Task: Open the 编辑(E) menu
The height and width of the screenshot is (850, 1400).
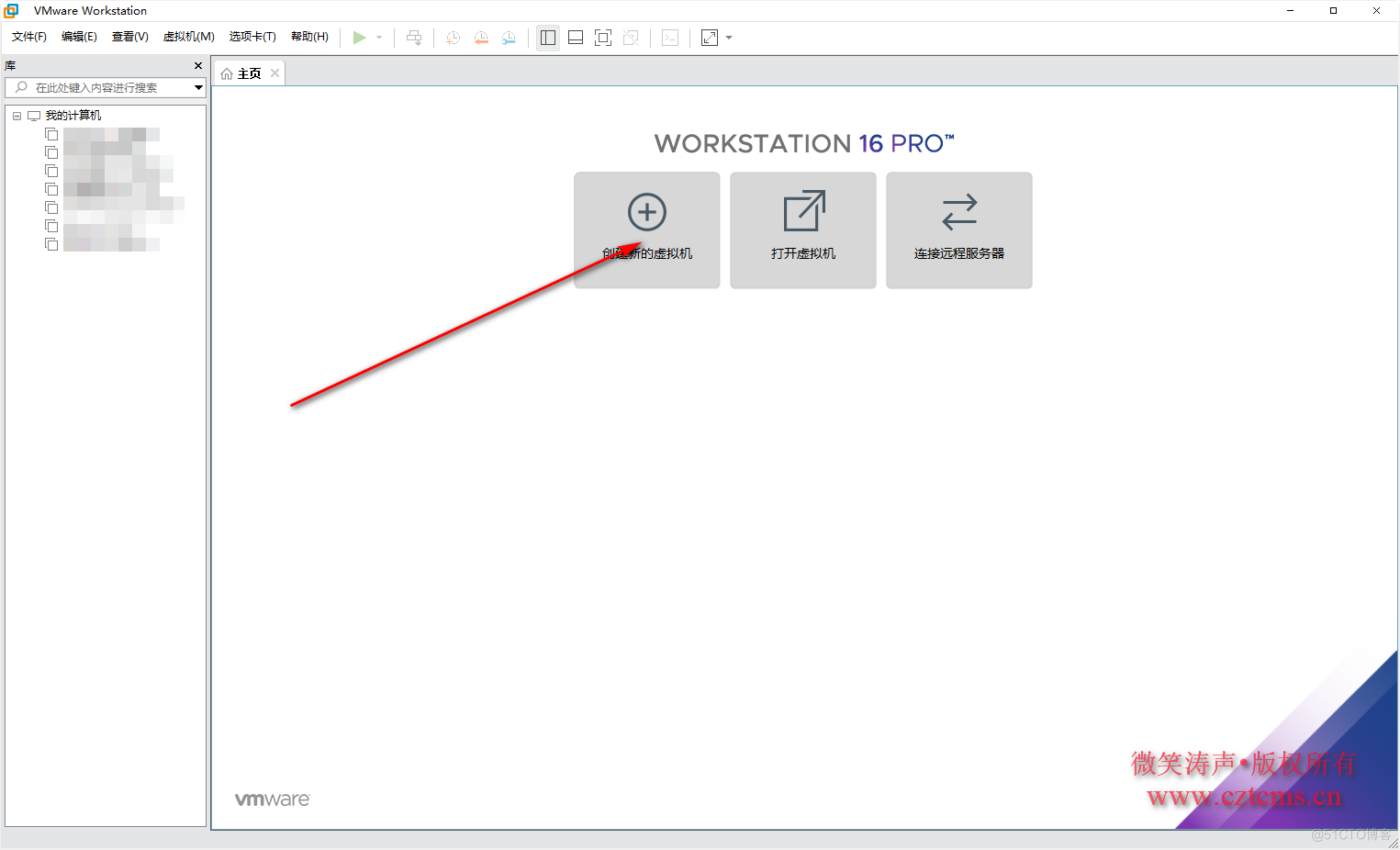Action: [79, 37]
